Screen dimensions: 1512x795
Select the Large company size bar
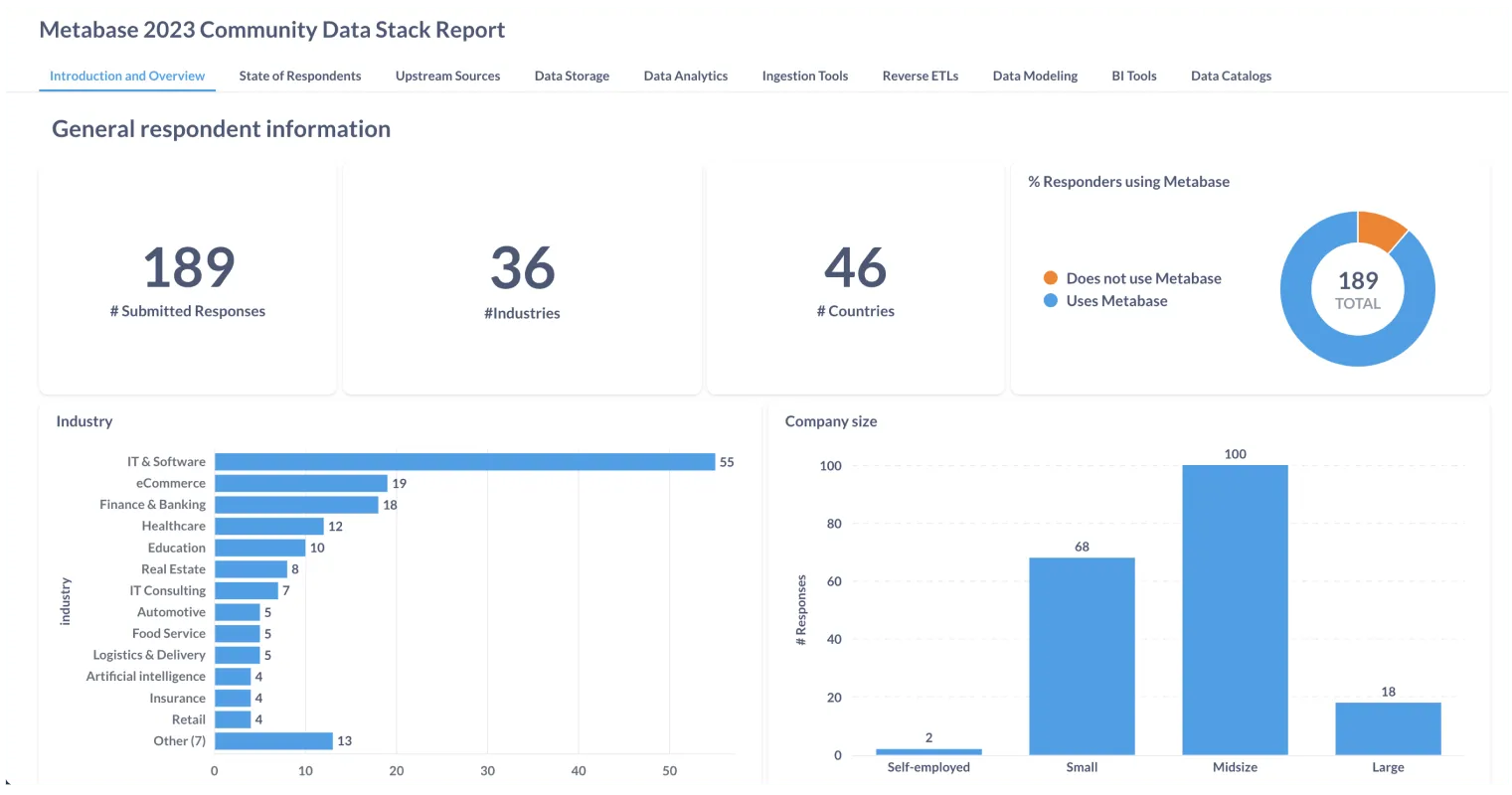(x=1388, y=728)
